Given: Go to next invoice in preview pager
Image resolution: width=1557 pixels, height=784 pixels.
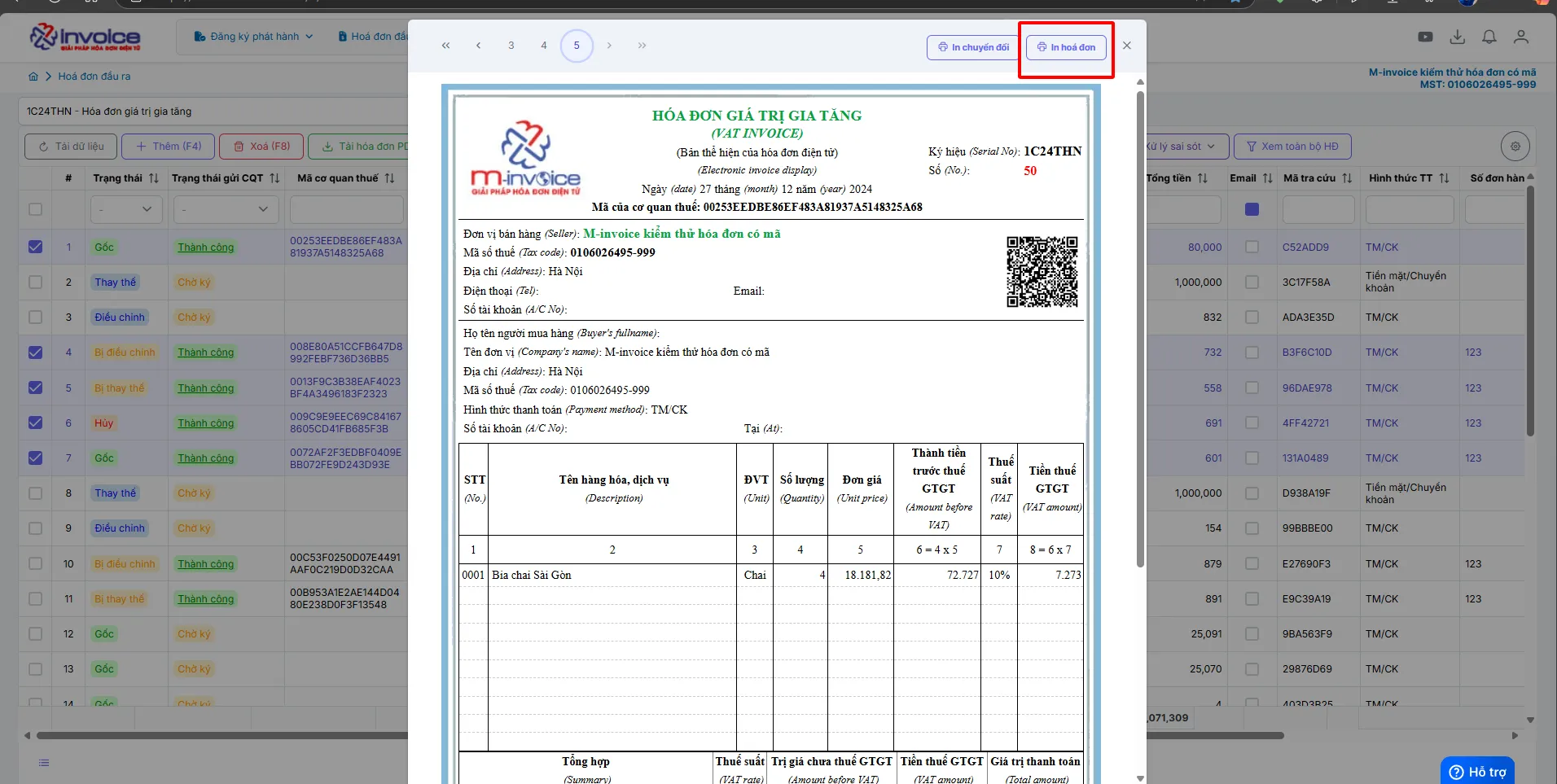Looking at the screenshot, I should pos(609,46).
